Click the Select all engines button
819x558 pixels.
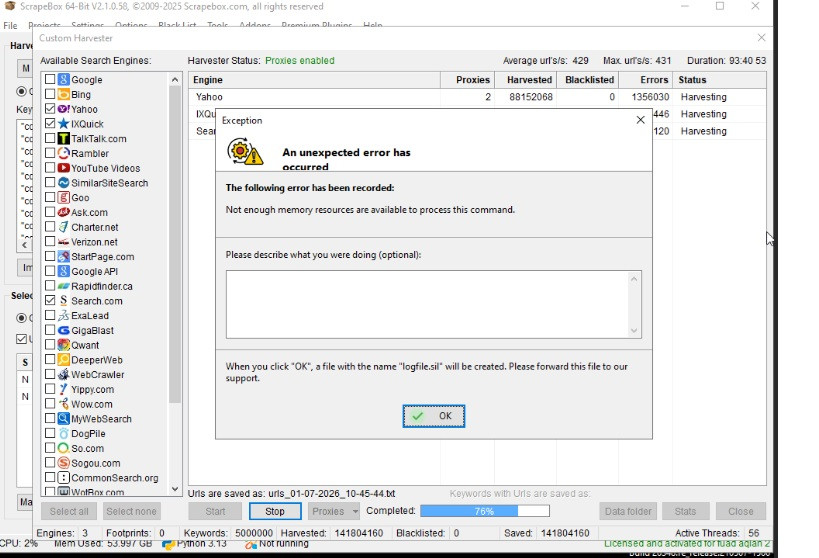point(69,511)
